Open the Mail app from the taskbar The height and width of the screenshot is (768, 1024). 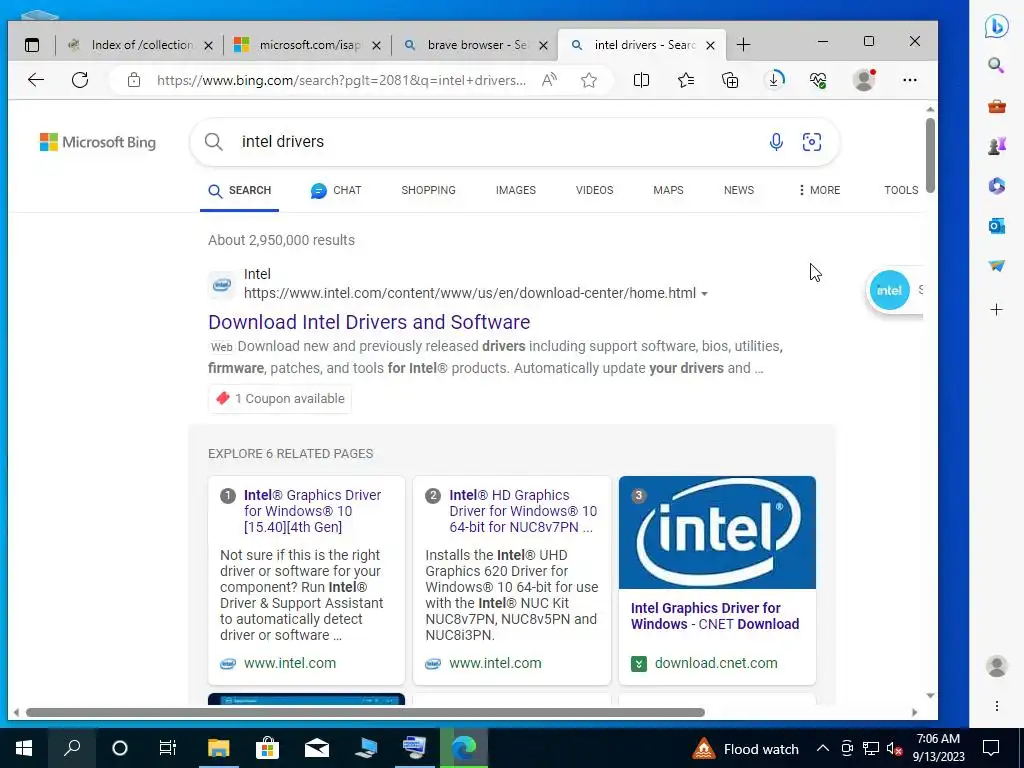(x=317, y=748)
